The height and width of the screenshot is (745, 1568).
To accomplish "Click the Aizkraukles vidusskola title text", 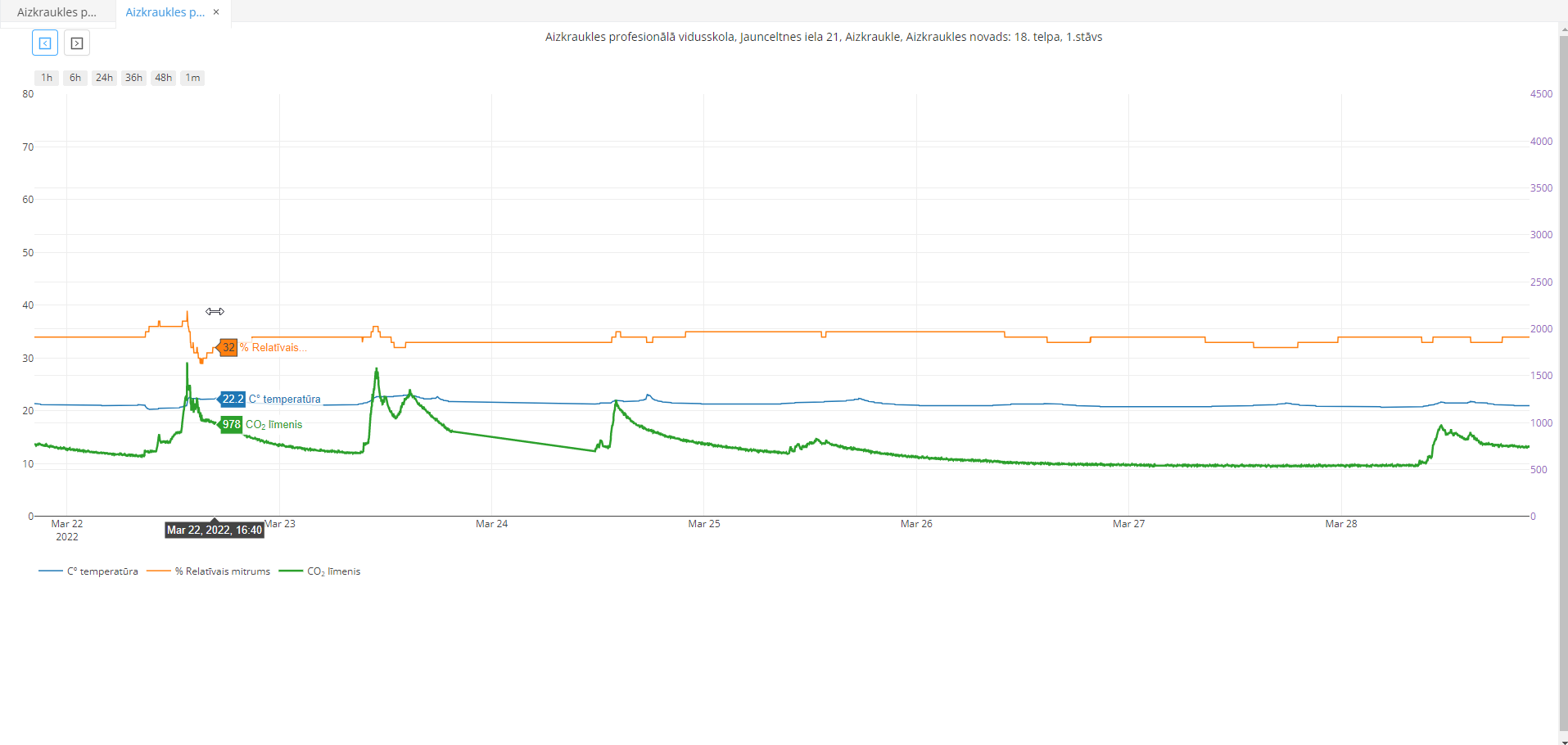I will pyautogui.click(x=823, y=36).
